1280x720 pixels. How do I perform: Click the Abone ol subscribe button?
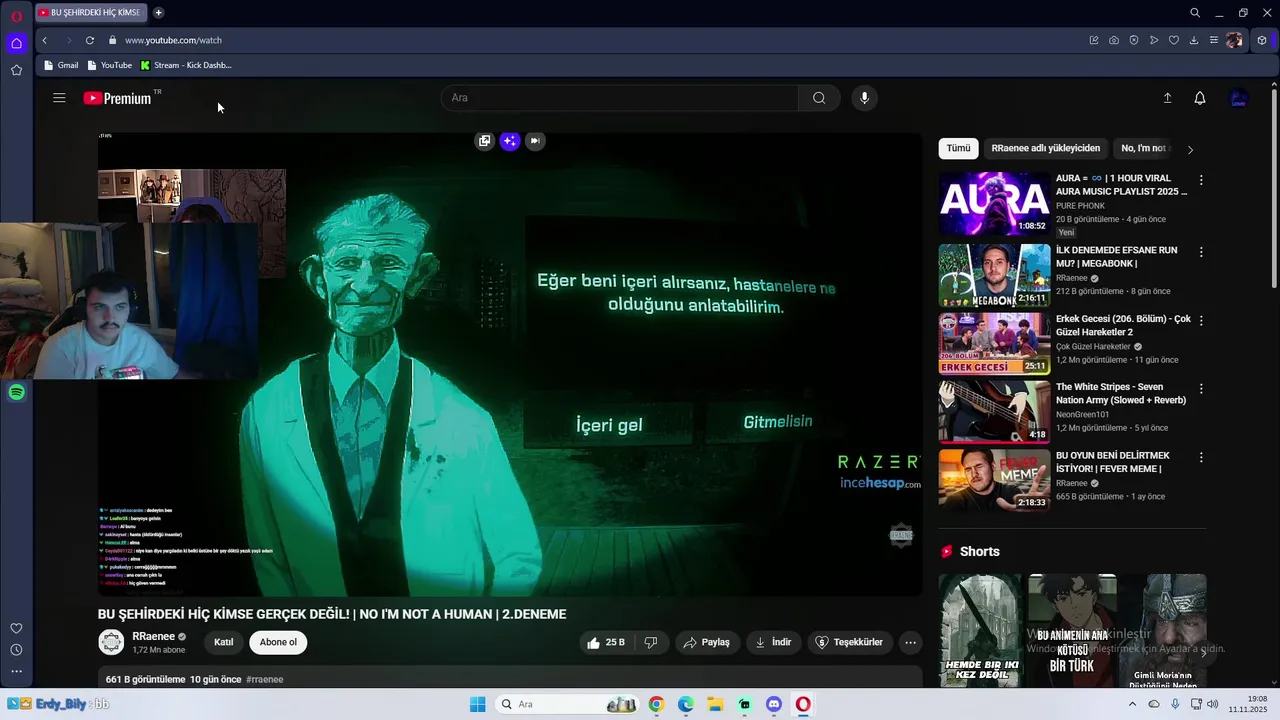(278, 642)
